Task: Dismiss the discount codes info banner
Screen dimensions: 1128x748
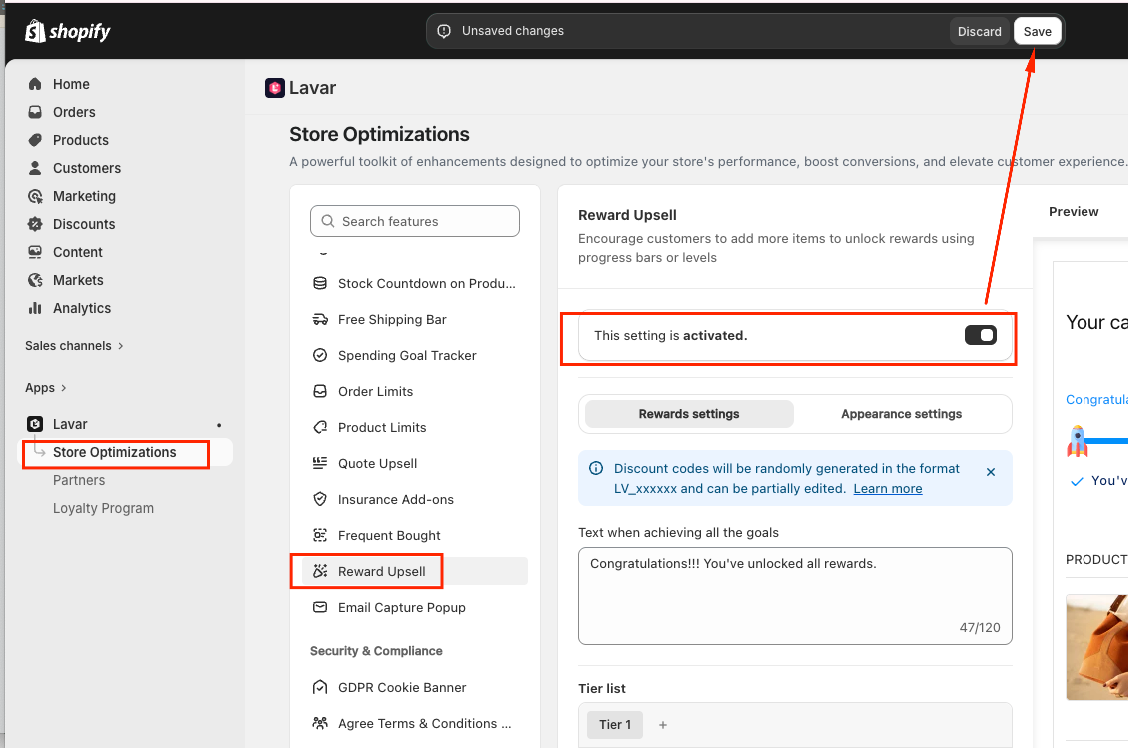Action: click(x=991, y=472)
